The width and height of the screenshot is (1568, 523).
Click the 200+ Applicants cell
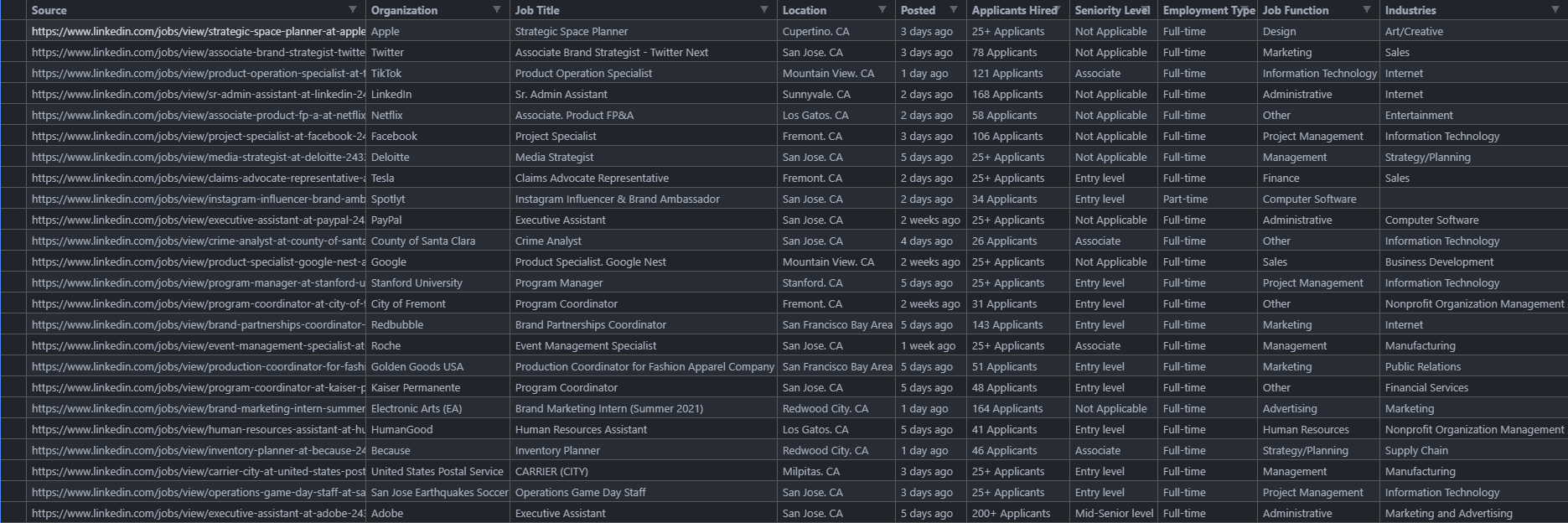[x=1018, y=513]
